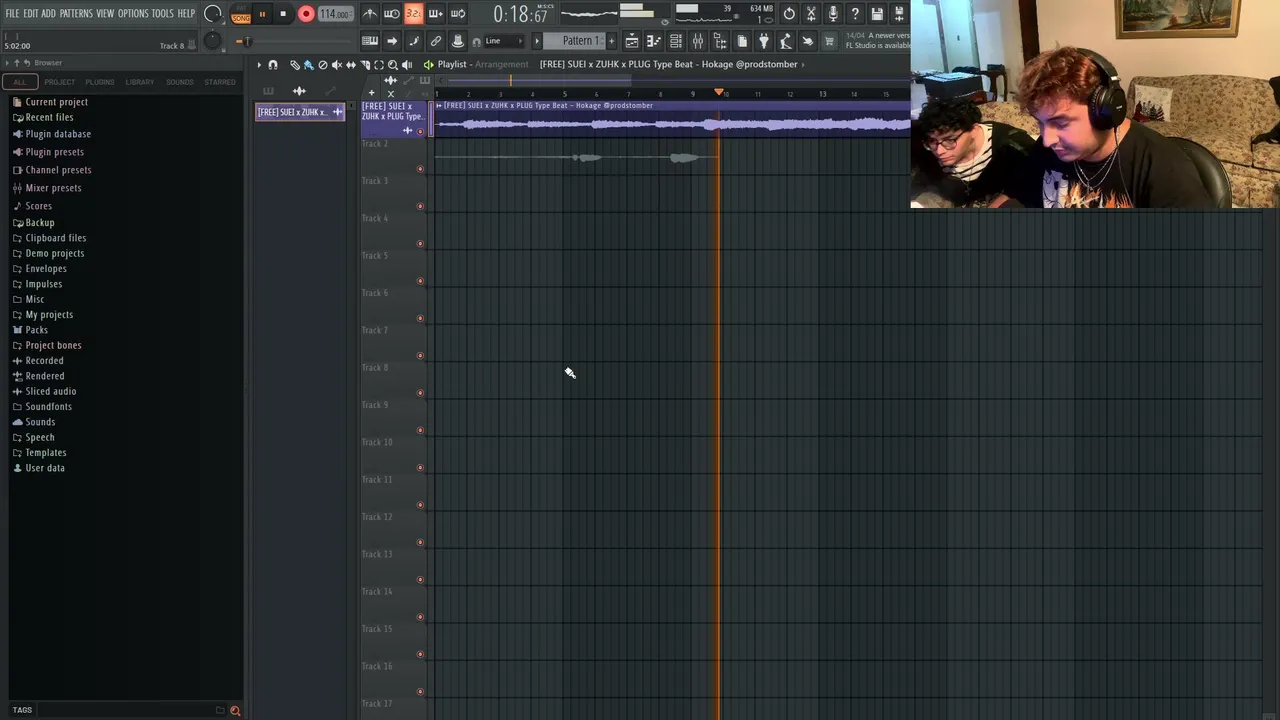Select the Zoom tool in Playlist
The image size is (1280, 720).
(393, 64)
